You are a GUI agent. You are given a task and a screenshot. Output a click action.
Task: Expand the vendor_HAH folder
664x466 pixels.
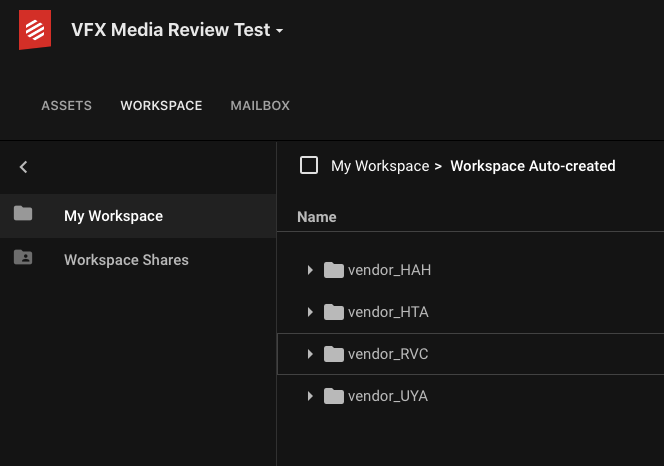click(310, 270)
